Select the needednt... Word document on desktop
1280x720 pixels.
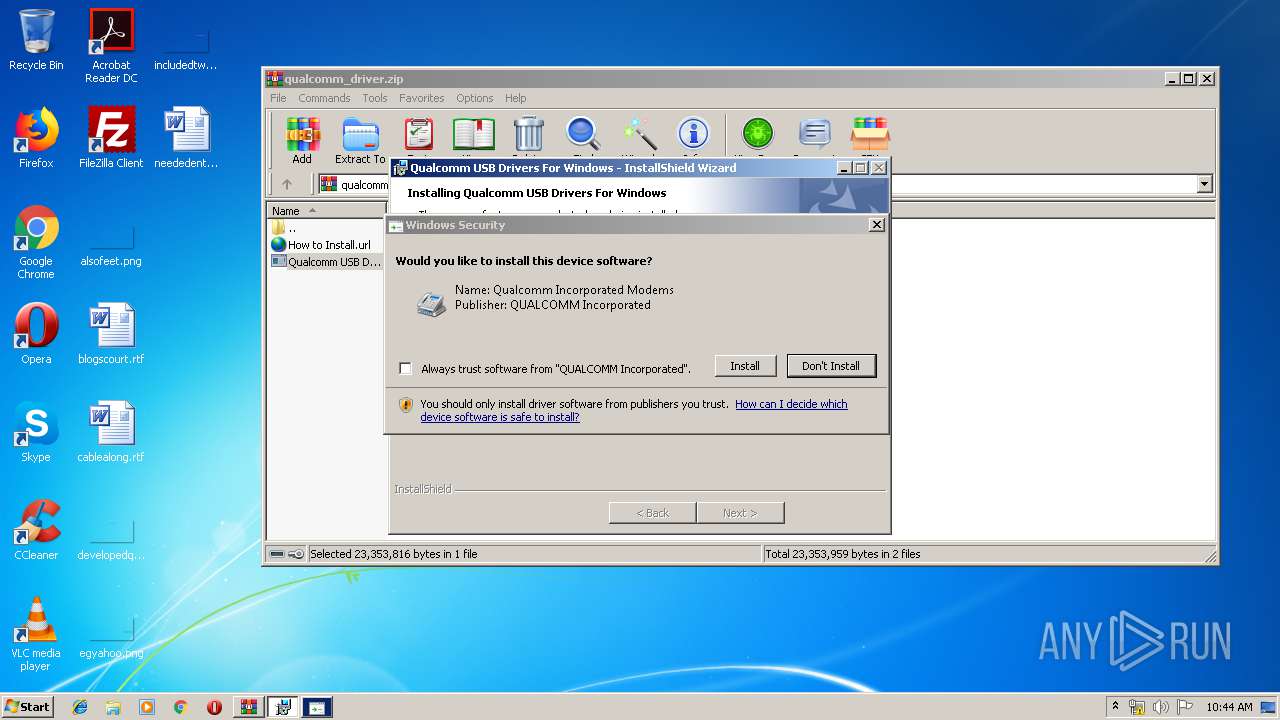point(186,137)
